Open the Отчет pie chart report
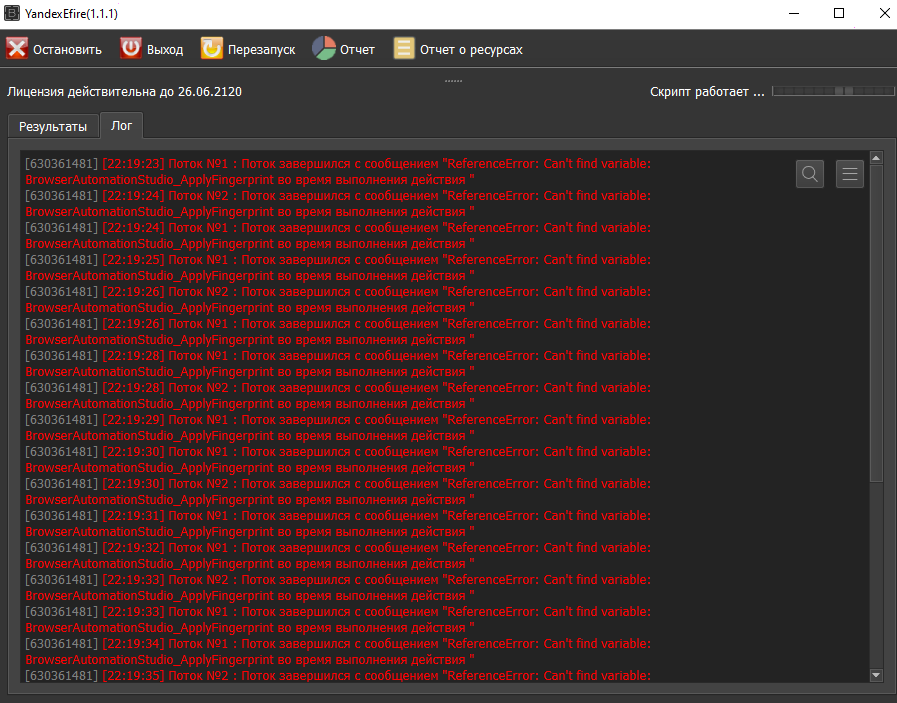This screenshot has height=703, width=897. [x=343, y=49]
